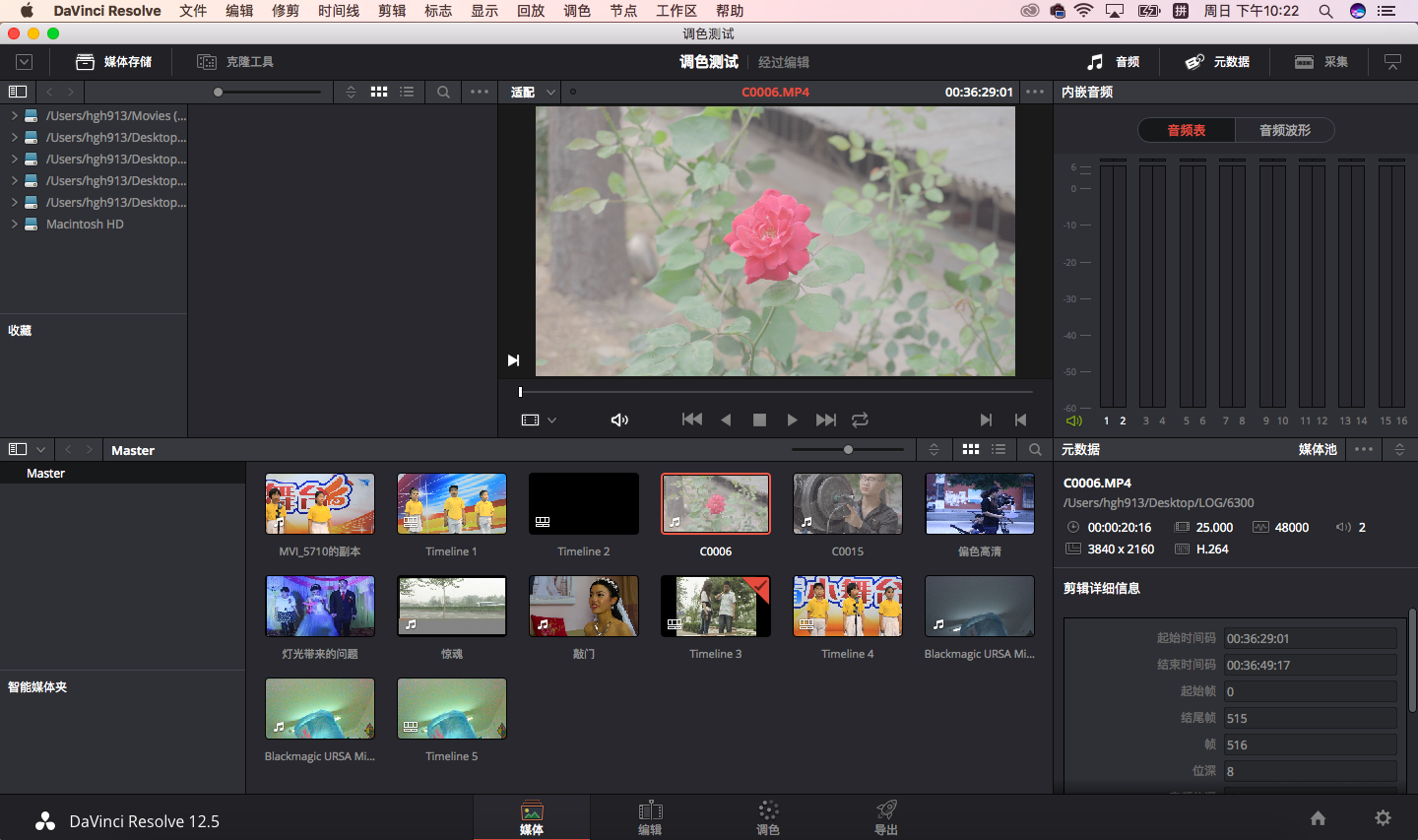Switch media pool to thumbnail view

tap(971, 449)
